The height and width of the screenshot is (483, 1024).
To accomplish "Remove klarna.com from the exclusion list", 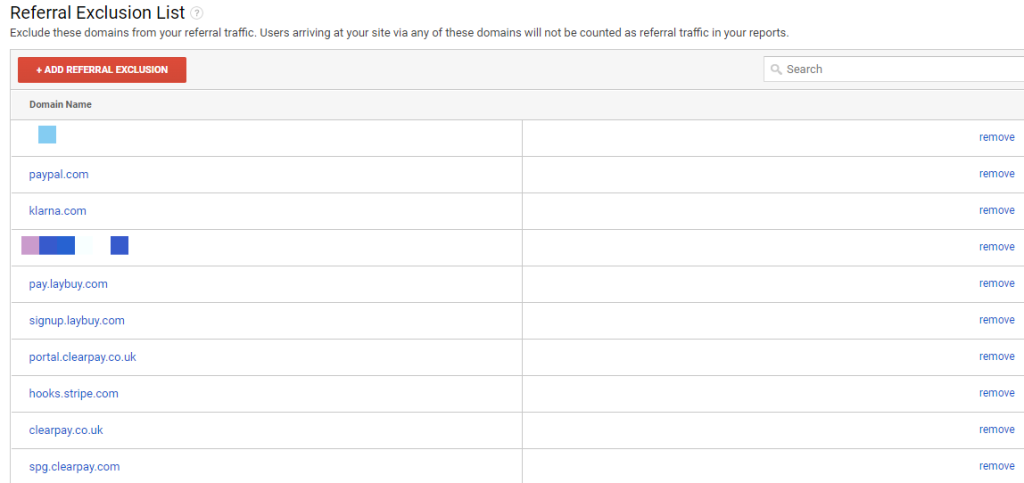I will 996,210.
